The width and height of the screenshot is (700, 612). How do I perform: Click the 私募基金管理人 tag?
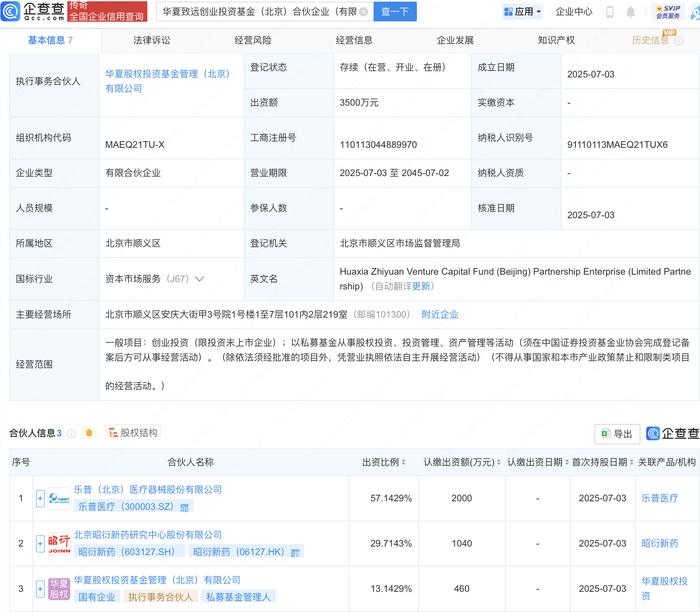click(238, 597)
